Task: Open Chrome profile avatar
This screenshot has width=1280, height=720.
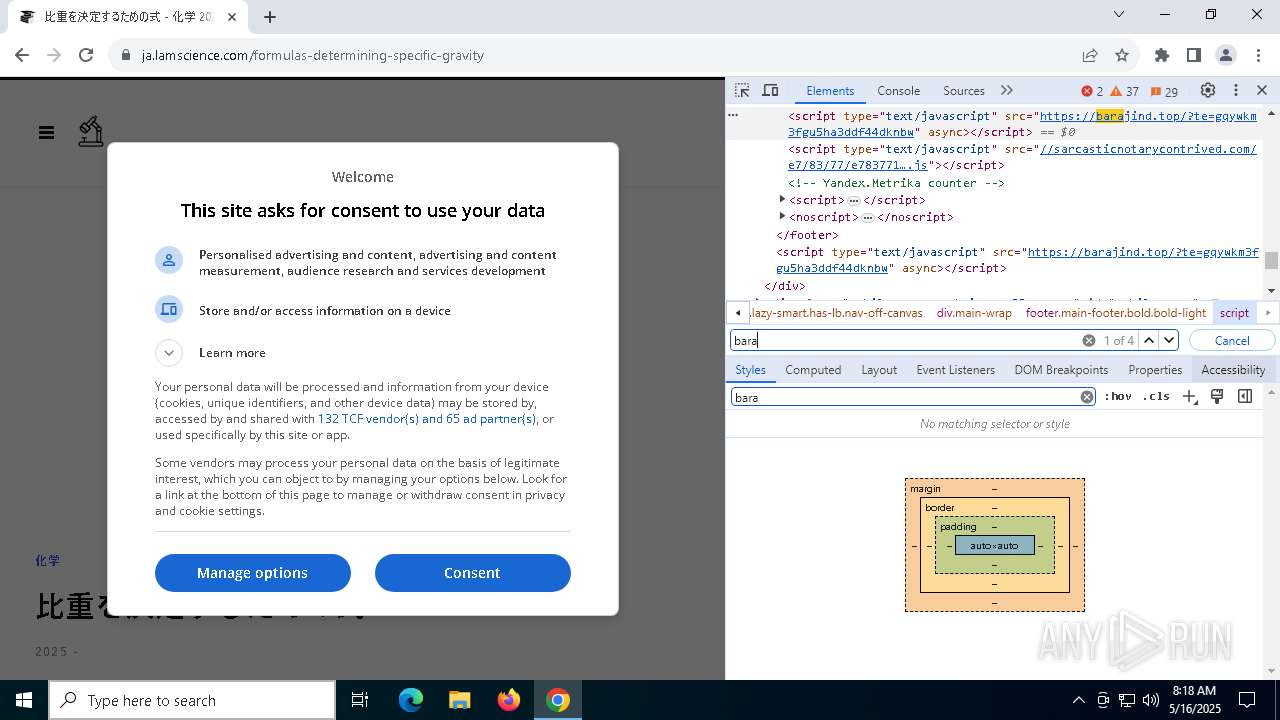Action: 1226,55
